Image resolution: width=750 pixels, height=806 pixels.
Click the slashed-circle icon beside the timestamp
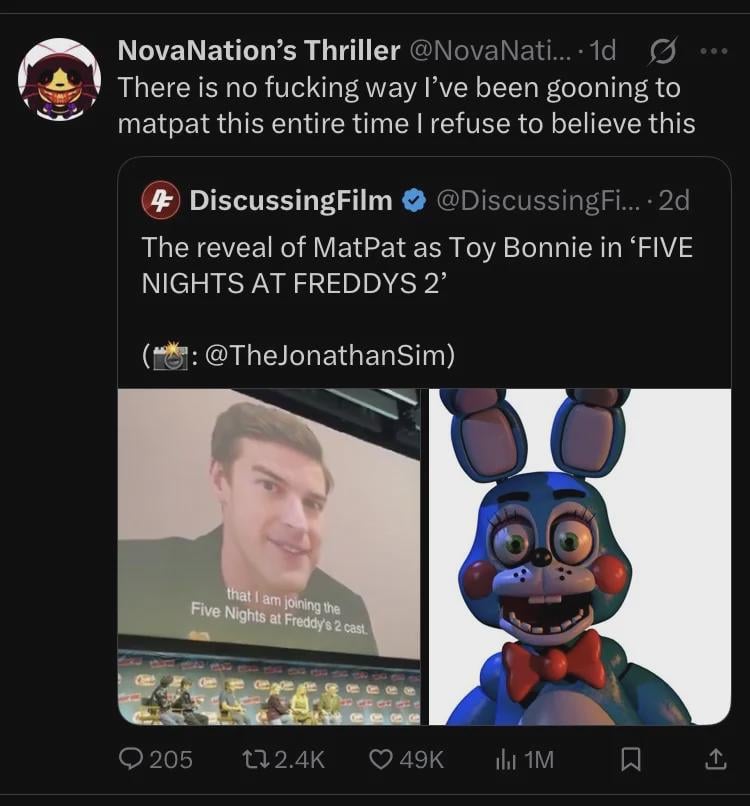(x=661, y=50)
